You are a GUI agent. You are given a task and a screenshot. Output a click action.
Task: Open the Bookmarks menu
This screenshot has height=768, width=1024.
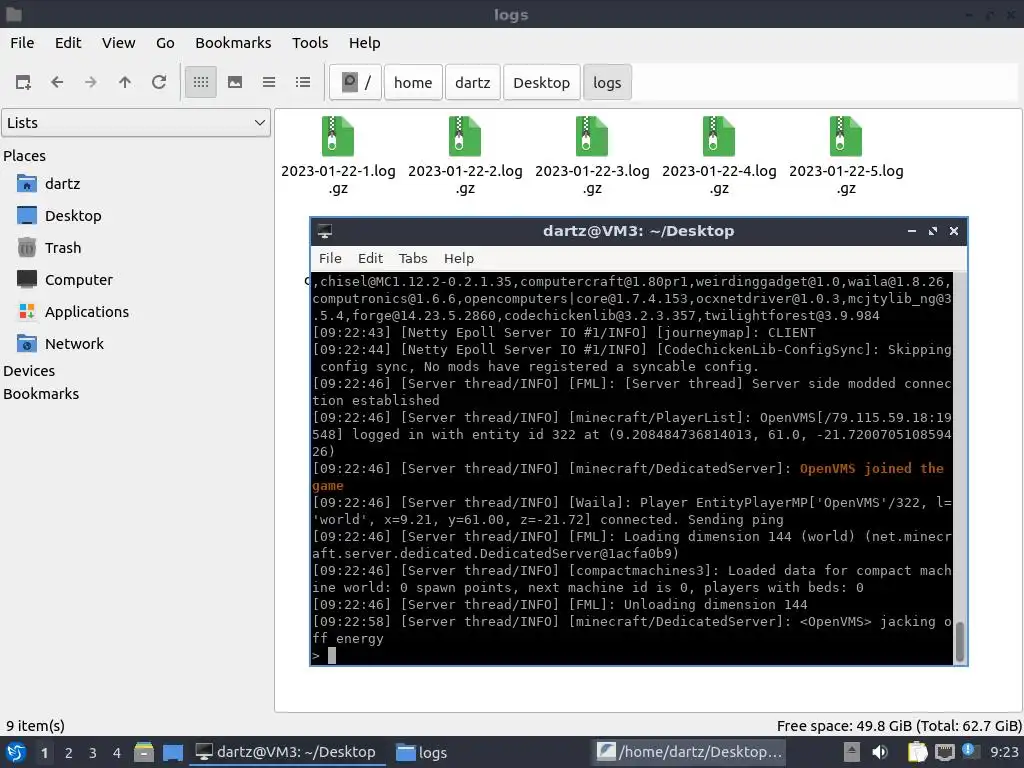(x=233, y=42)
